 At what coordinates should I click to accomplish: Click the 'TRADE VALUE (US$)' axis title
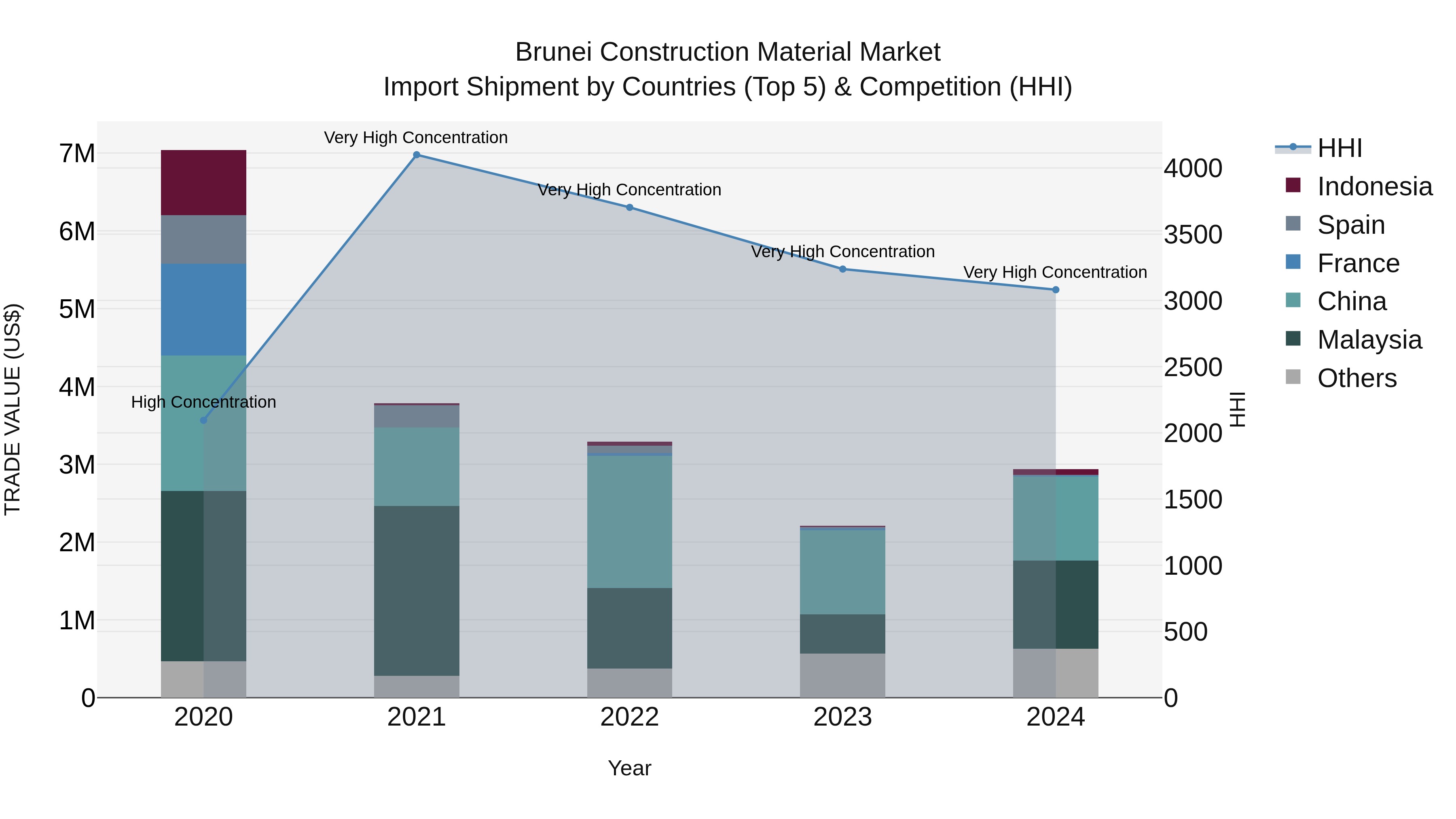click(x=13, y=410)
